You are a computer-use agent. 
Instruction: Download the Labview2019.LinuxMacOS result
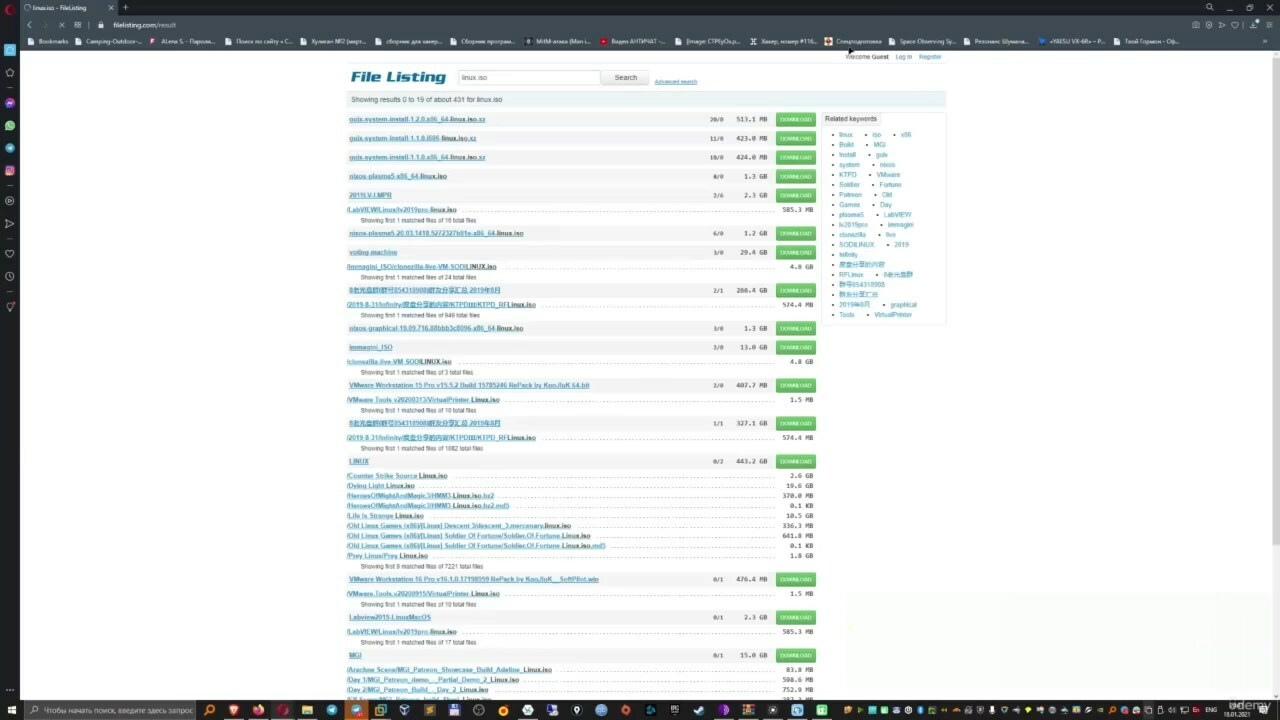pyautogui.click(x=795, y=617)
